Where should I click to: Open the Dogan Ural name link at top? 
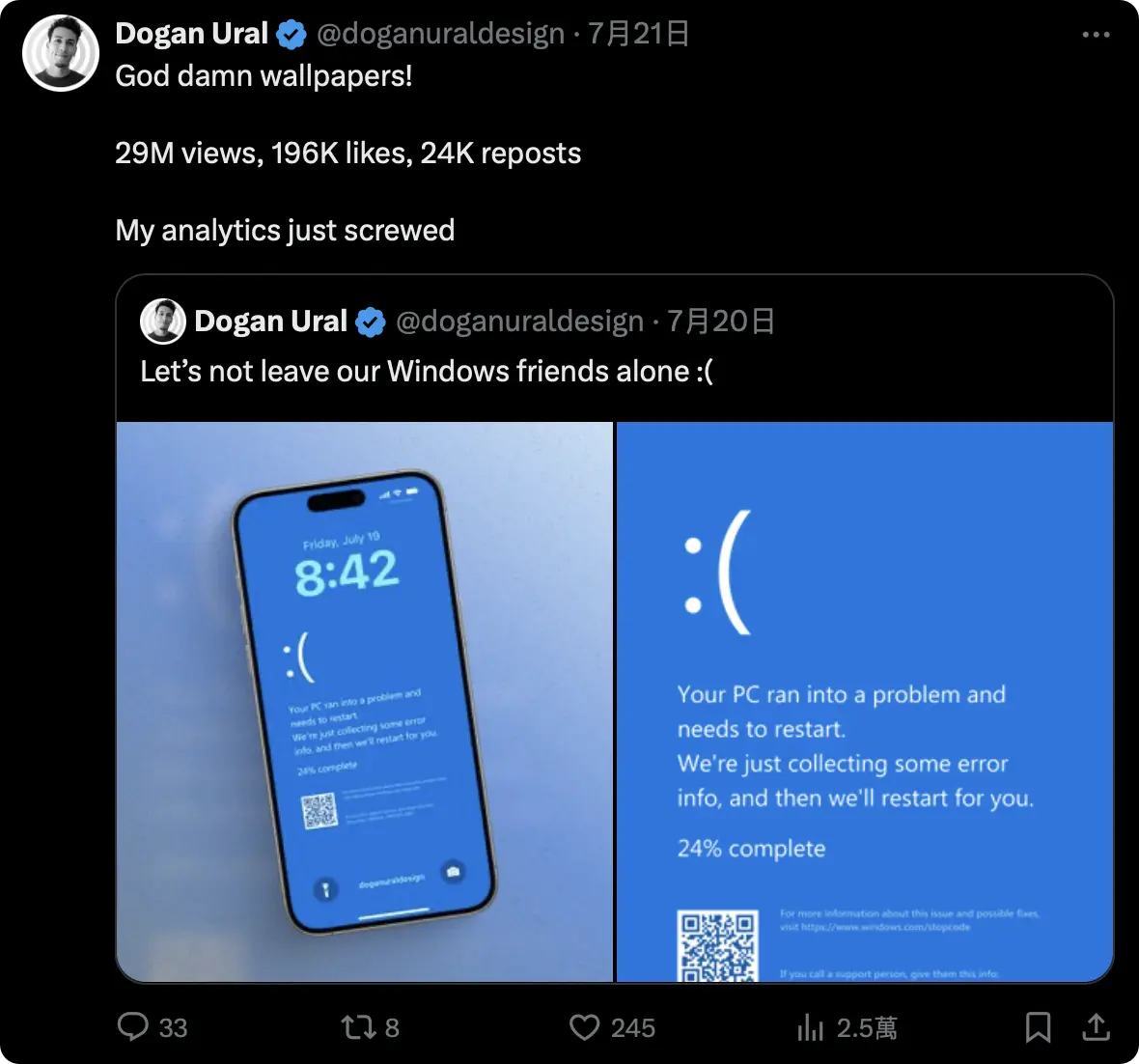click(192, 34)
